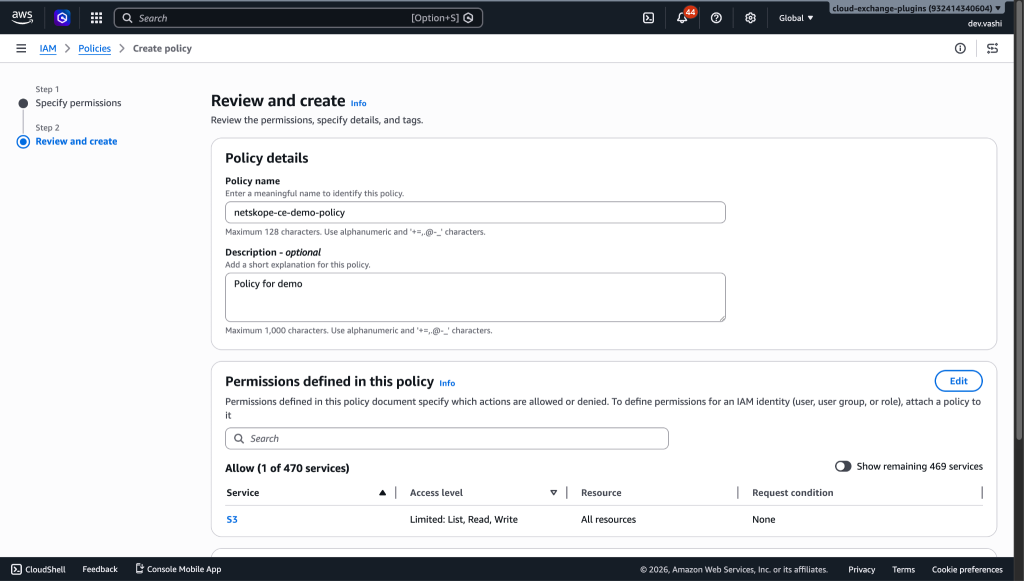Open the Terms footer link

coord(903,570)
